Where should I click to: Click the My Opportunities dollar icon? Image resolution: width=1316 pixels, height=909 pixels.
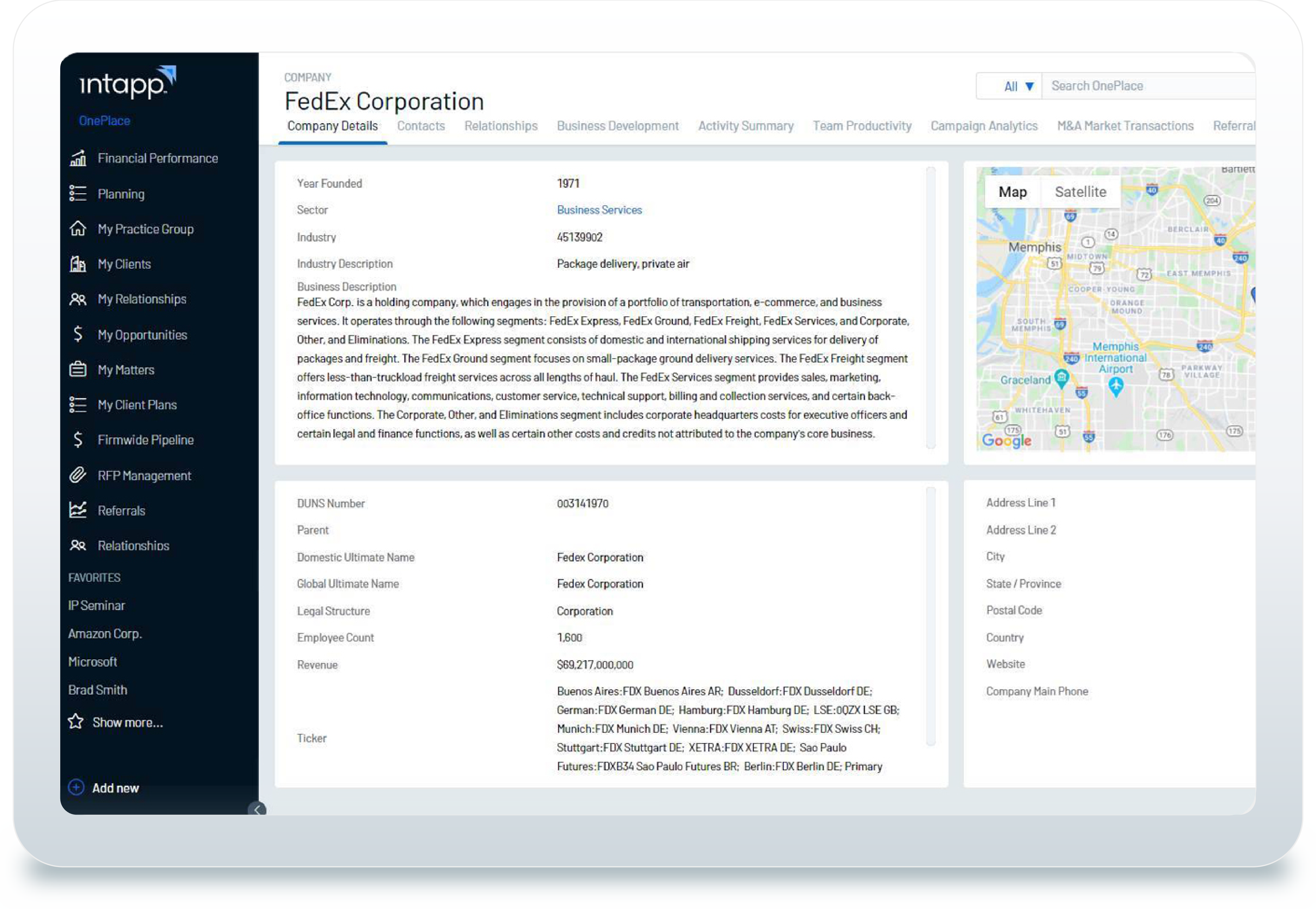(x=78, y=334)
